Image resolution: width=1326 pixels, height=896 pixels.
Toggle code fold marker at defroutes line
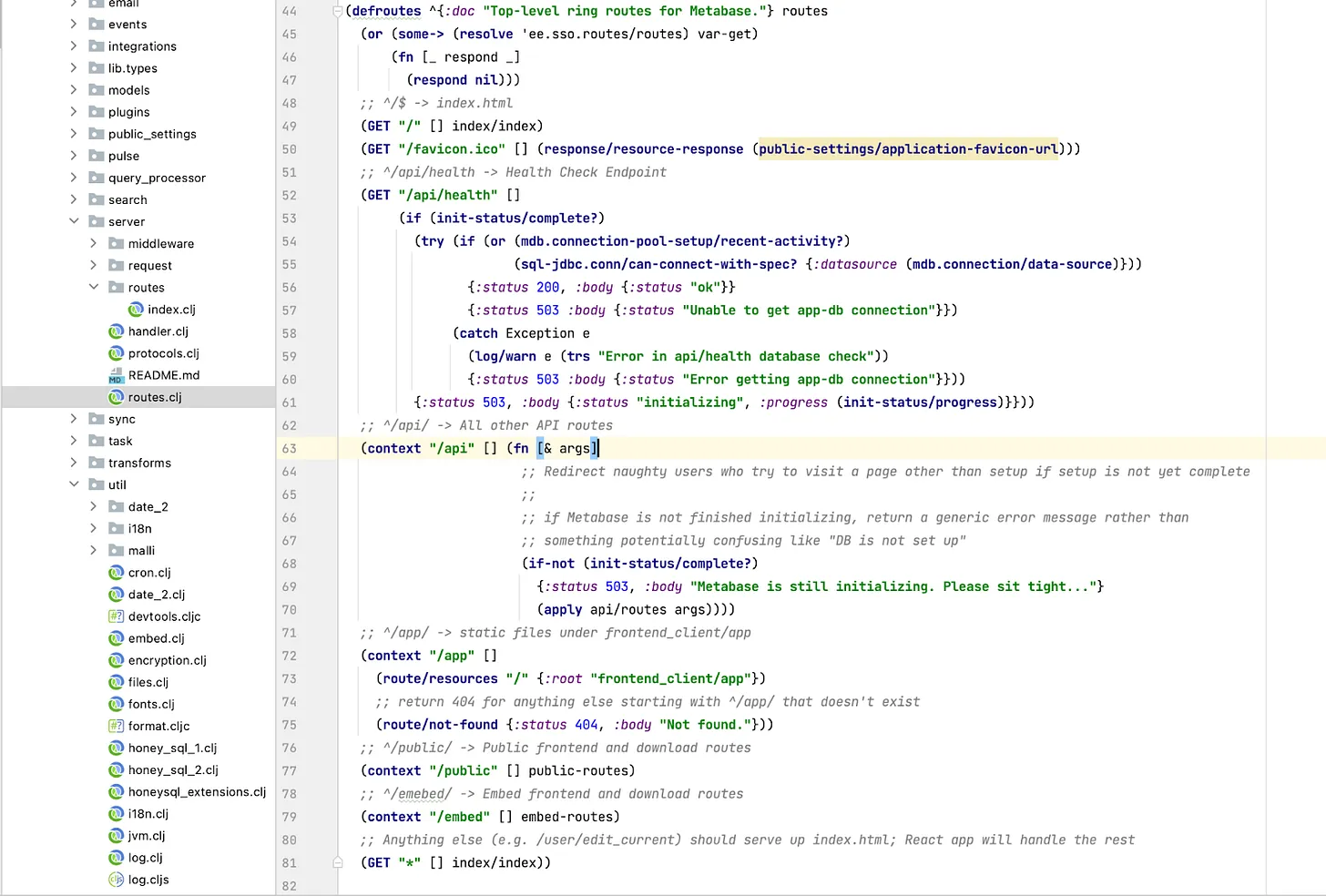click(x=337, y=11)
